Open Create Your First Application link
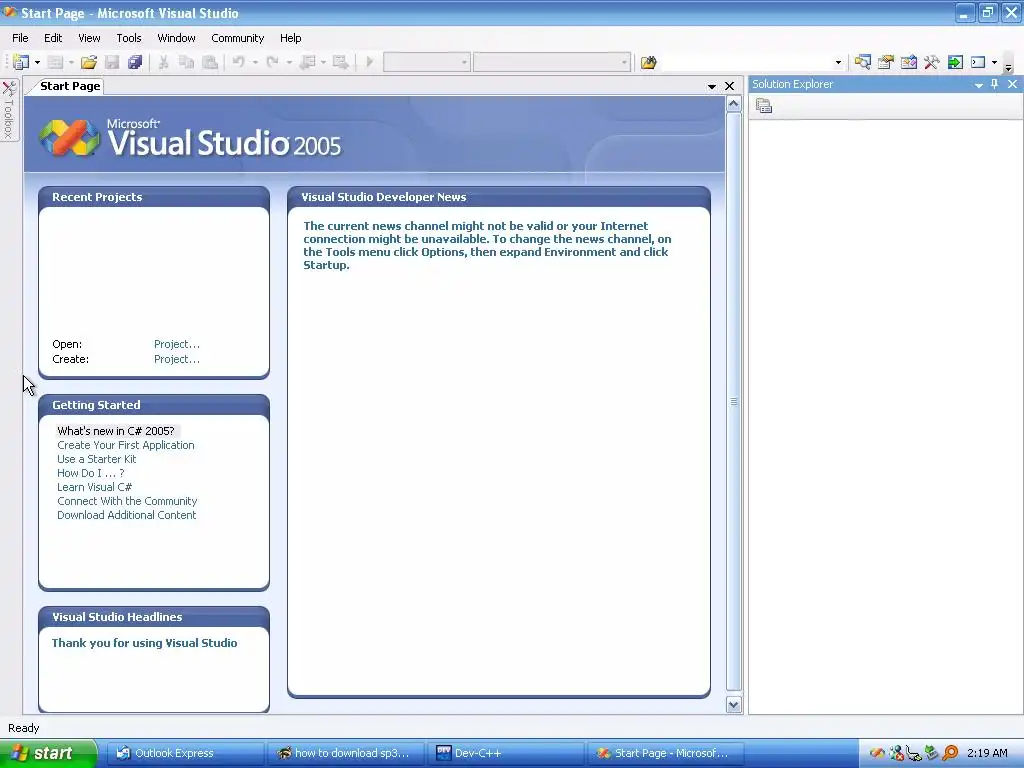 pos(125,445)
